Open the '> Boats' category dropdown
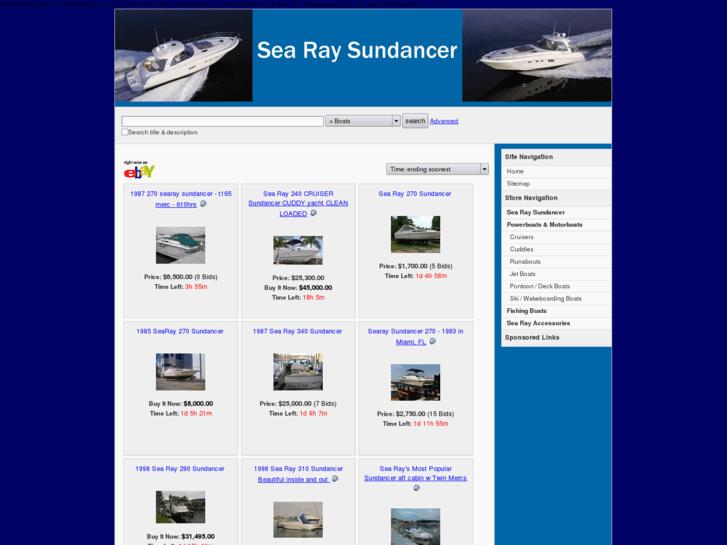 tap(363, 121)
